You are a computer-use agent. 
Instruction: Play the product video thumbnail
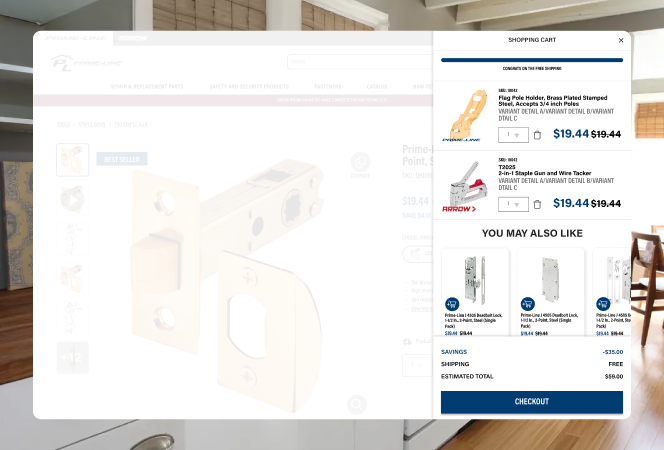(72, 199)
